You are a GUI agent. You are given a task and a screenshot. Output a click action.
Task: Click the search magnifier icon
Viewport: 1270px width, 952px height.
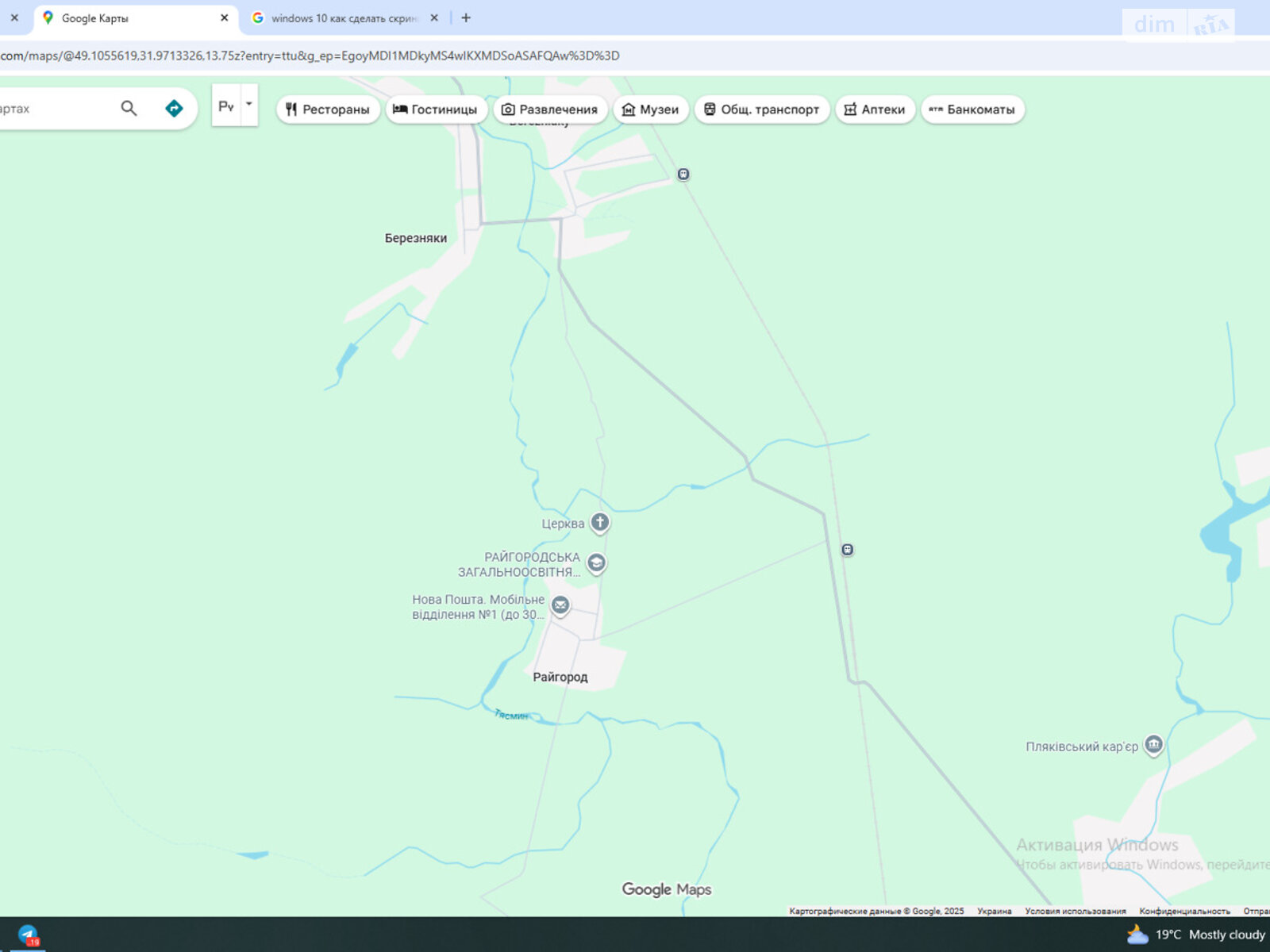[x=129, y=109]
